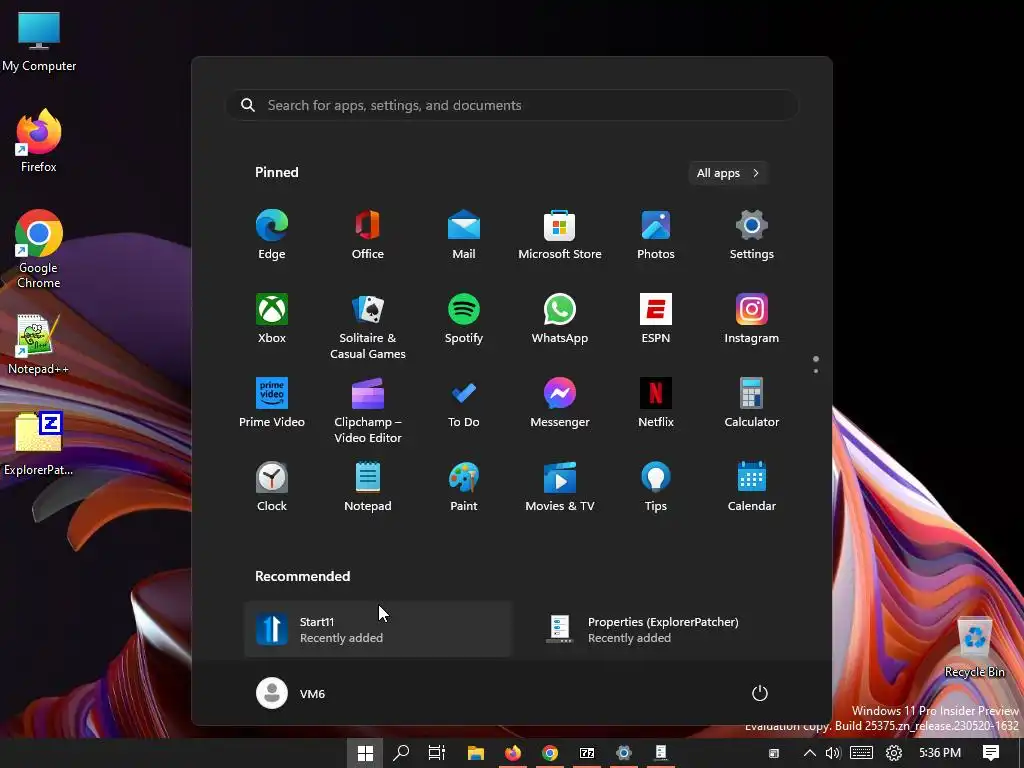Open the taskbar Settings gear app
This screenshot has width=1024, height=768.
[624, 753]
